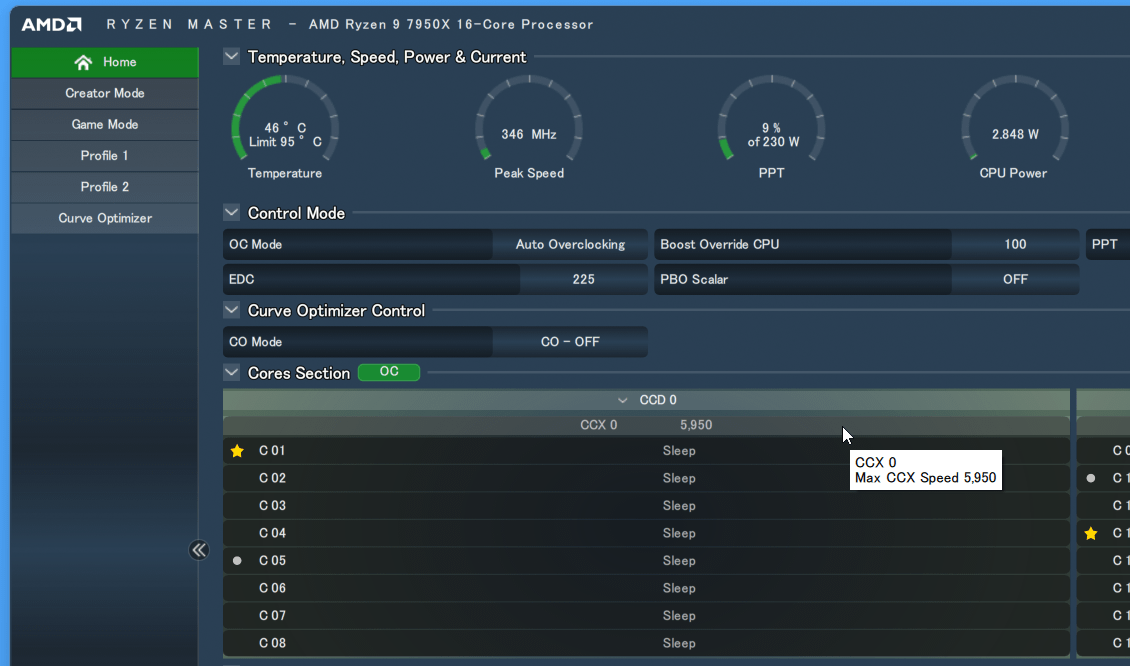
Task: Select the C 06 core row
Action: point(646,588)
